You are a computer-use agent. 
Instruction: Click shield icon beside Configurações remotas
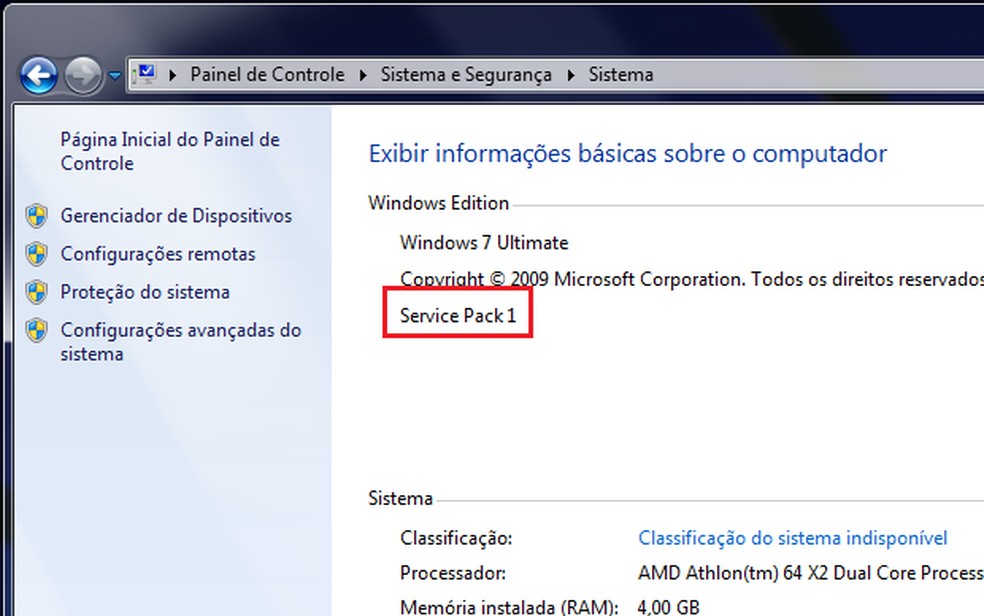click(x=37, y=254)
